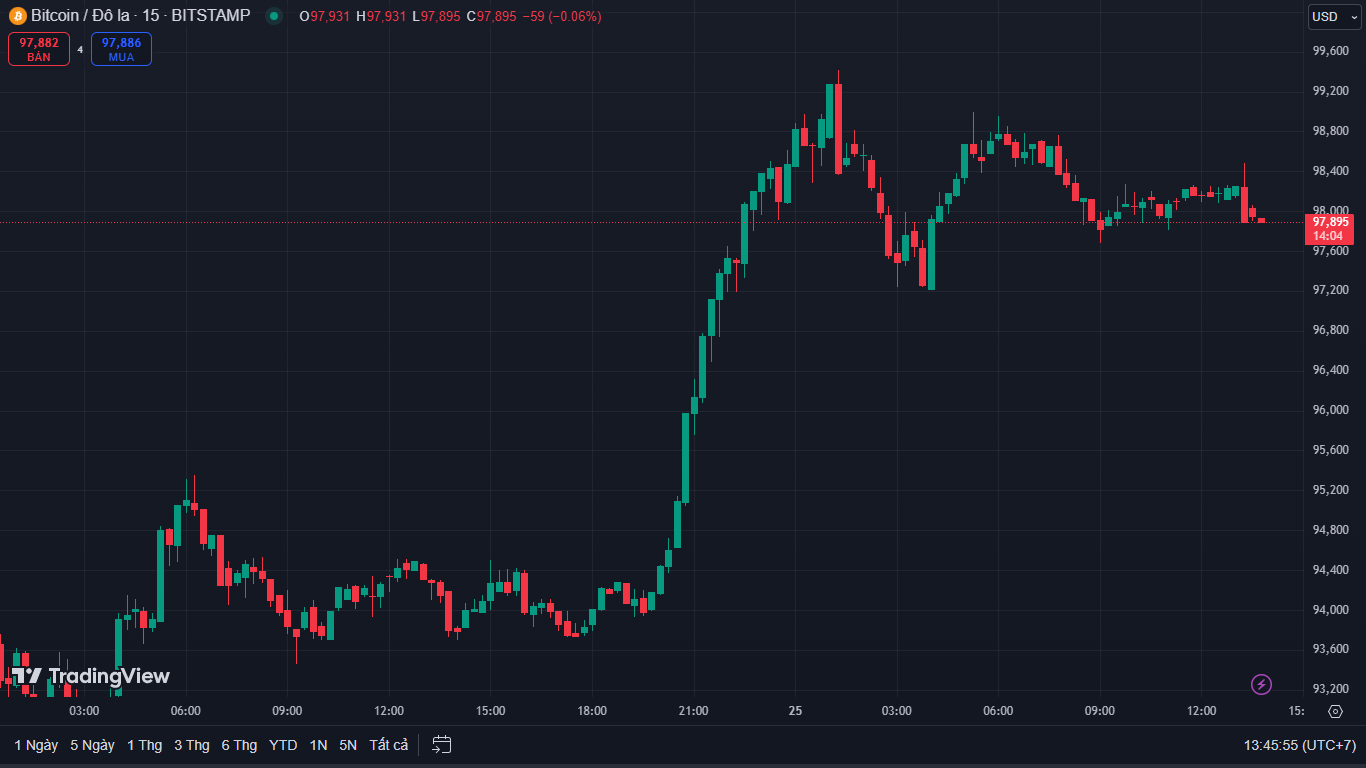1366x768 pixels.
Task: Click the spread value 4 between buy and sell
Action: 80,49
